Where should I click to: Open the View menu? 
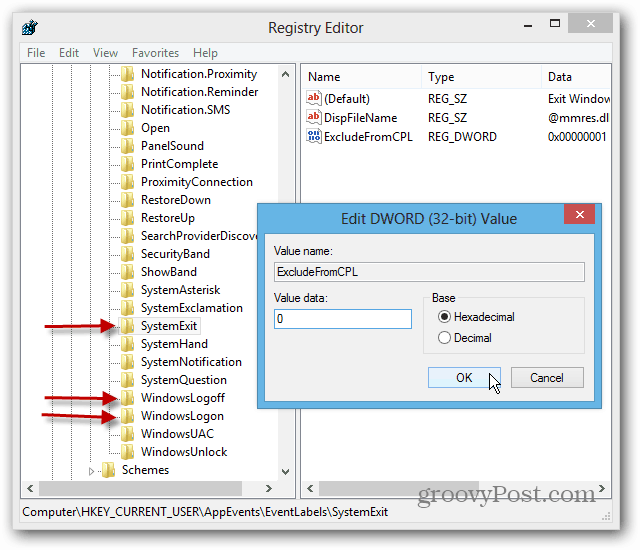tap(105, 53)
